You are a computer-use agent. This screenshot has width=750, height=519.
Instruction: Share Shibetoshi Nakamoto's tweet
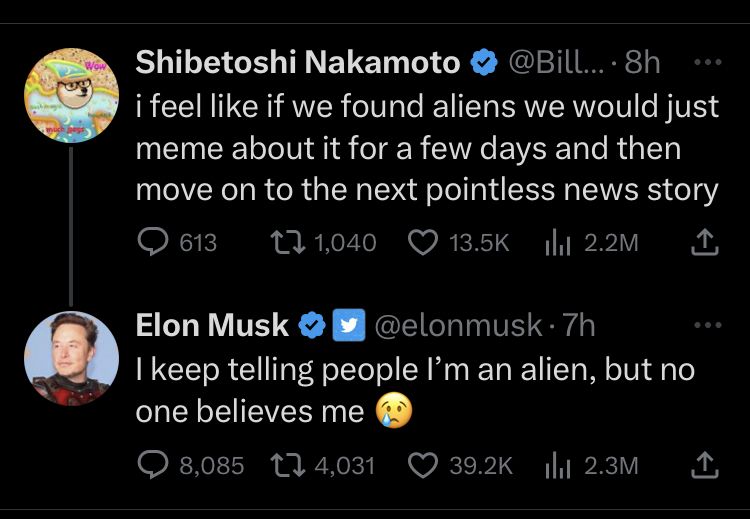tap(705, 242)
